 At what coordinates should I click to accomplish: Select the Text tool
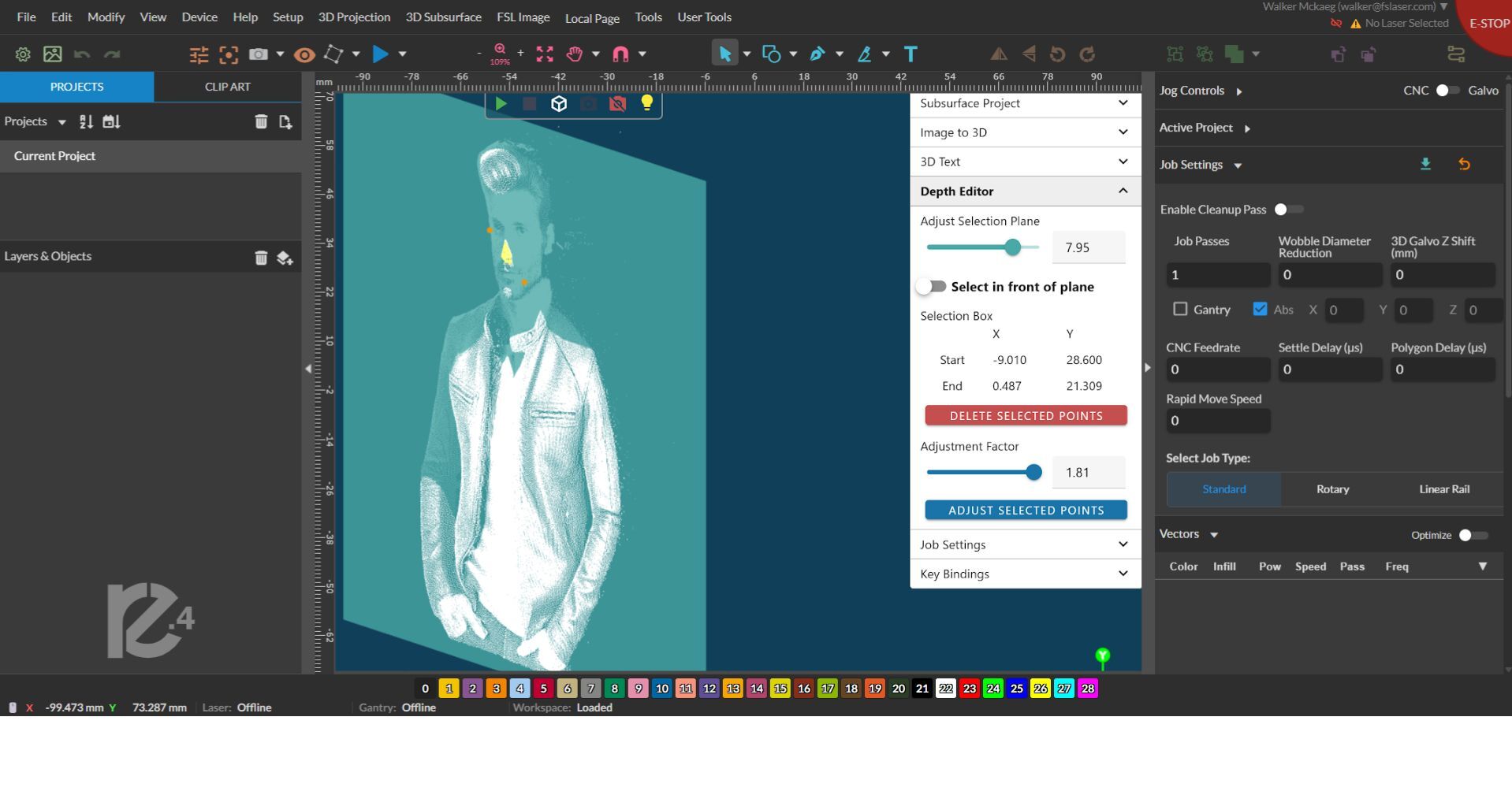[911, 54]
